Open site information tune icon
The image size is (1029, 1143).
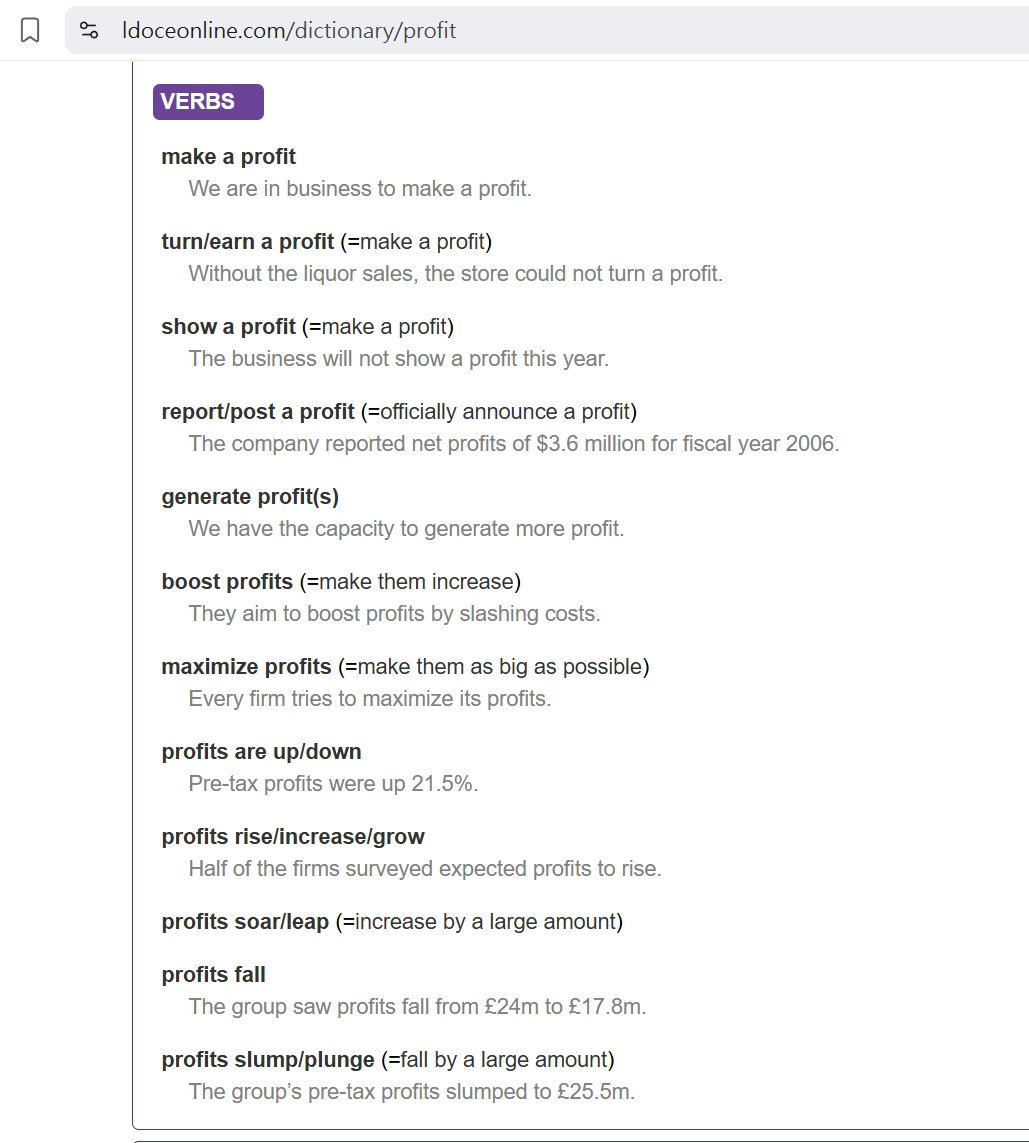coord(89,30)
